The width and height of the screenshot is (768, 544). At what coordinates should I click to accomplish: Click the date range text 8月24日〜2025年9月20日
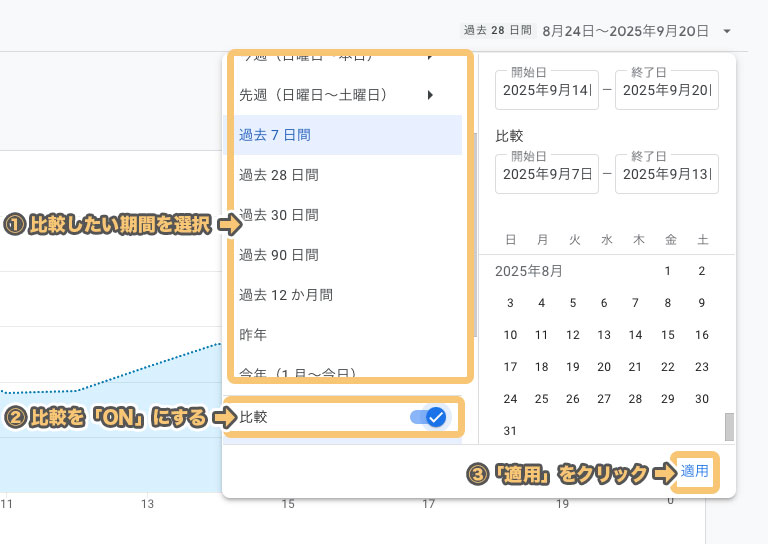(x=627, y=31)
